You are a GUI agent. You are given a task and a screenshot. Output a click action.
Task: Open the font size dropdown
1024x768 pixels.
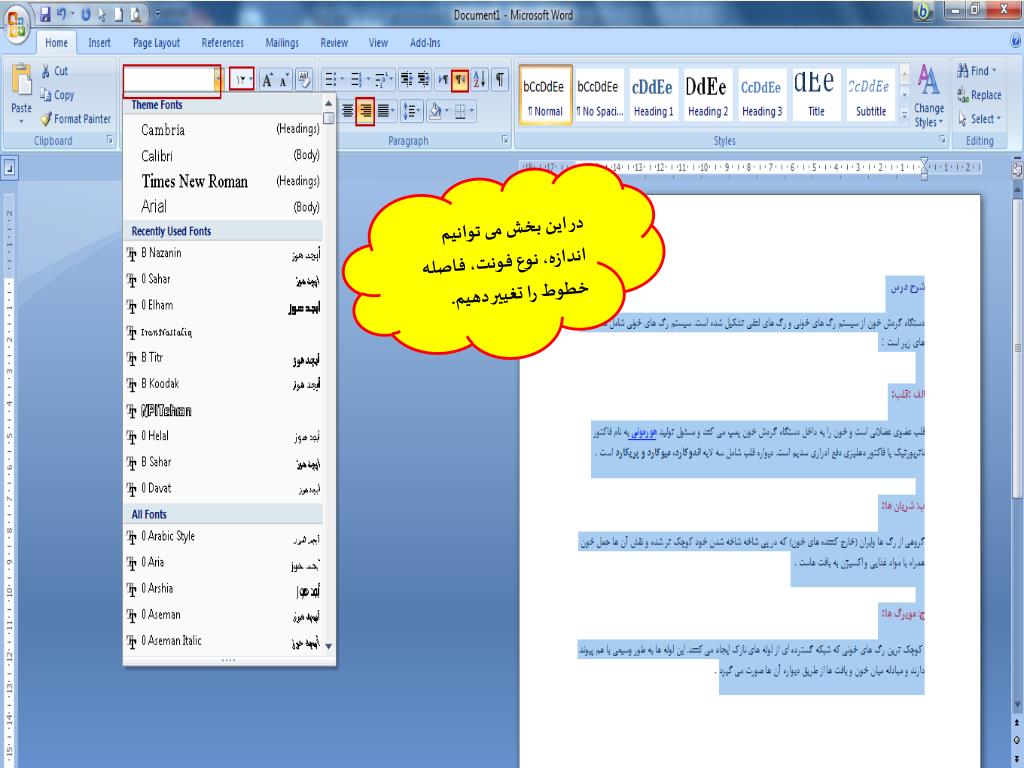251,80
